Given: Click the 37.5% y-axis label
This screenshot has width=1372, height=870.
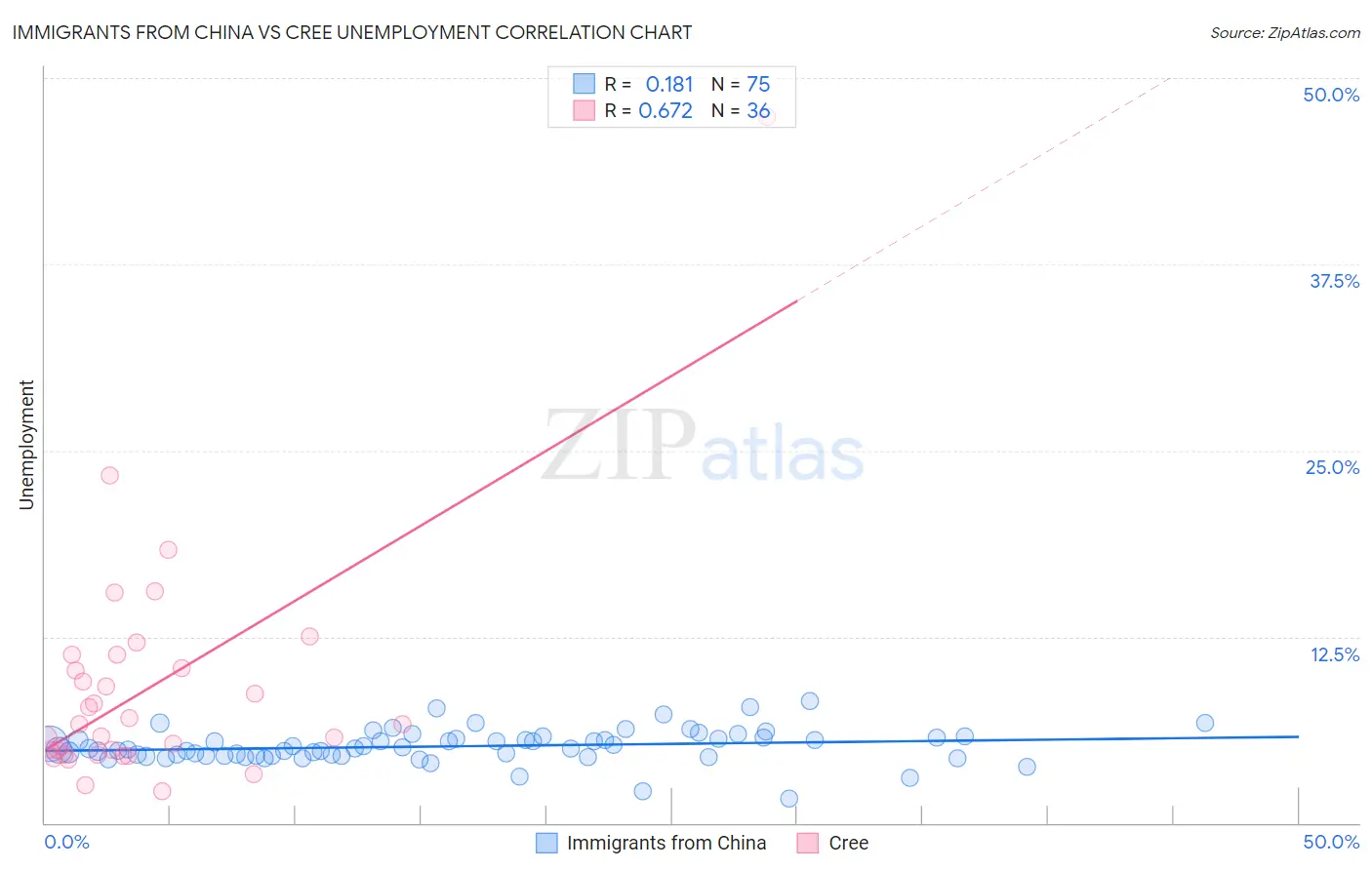Looking at the screenshot, I should point(1334,281).
